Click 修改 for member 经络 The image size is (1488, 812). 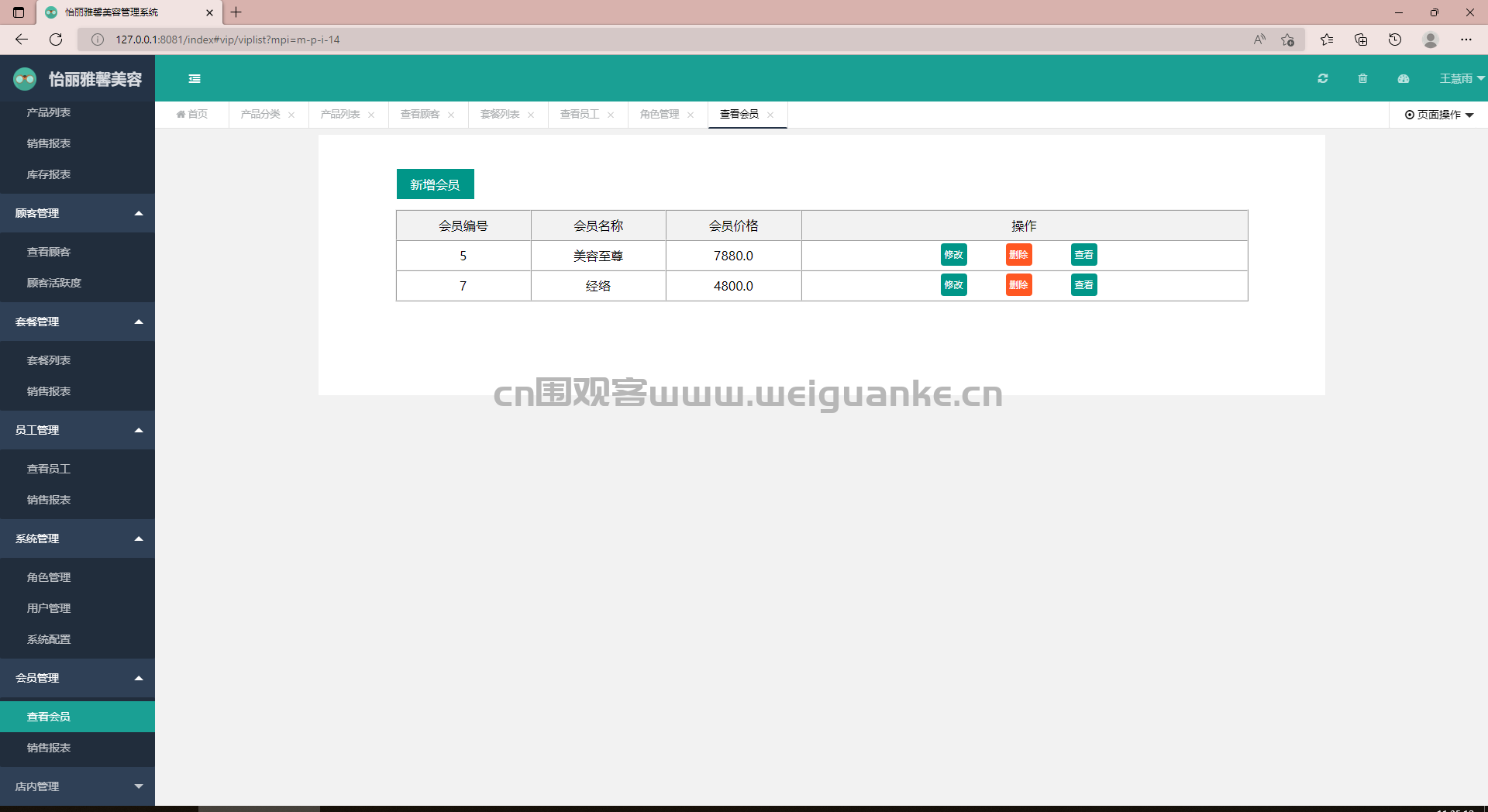954,285
